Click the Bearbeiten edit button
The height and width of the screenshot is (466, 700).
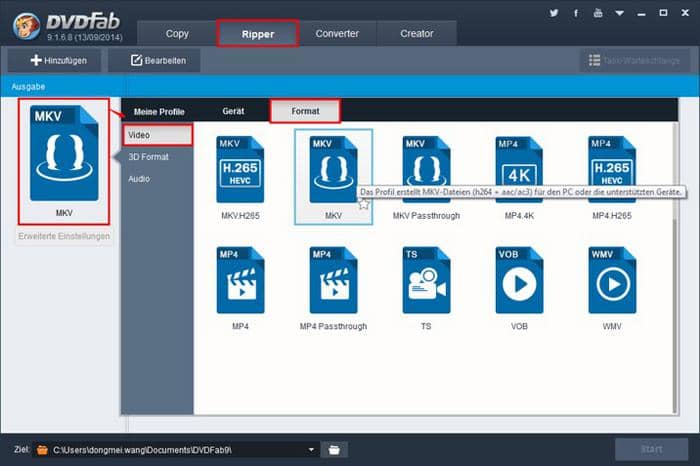click(x=154, y=60)
